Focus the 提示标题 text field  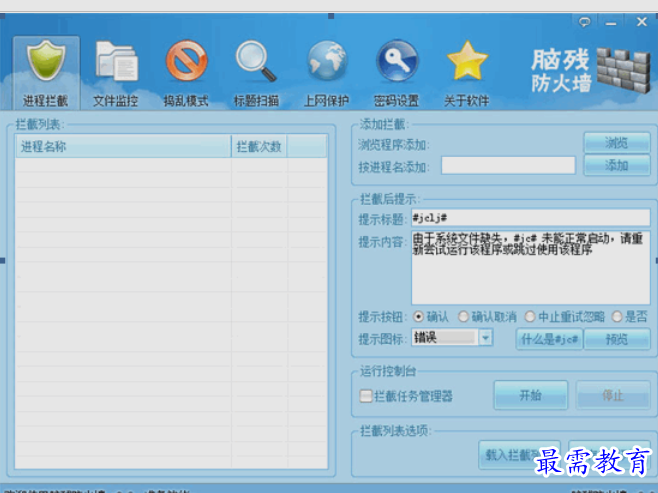(531, 218)
